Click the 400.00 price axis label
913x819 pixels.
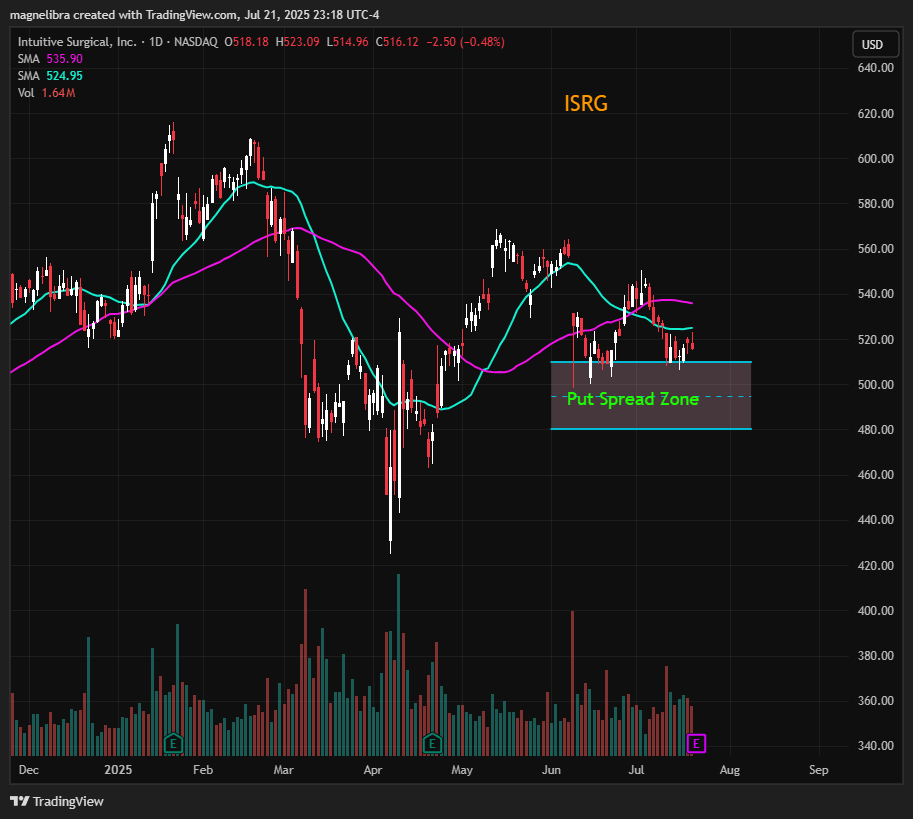875,611
